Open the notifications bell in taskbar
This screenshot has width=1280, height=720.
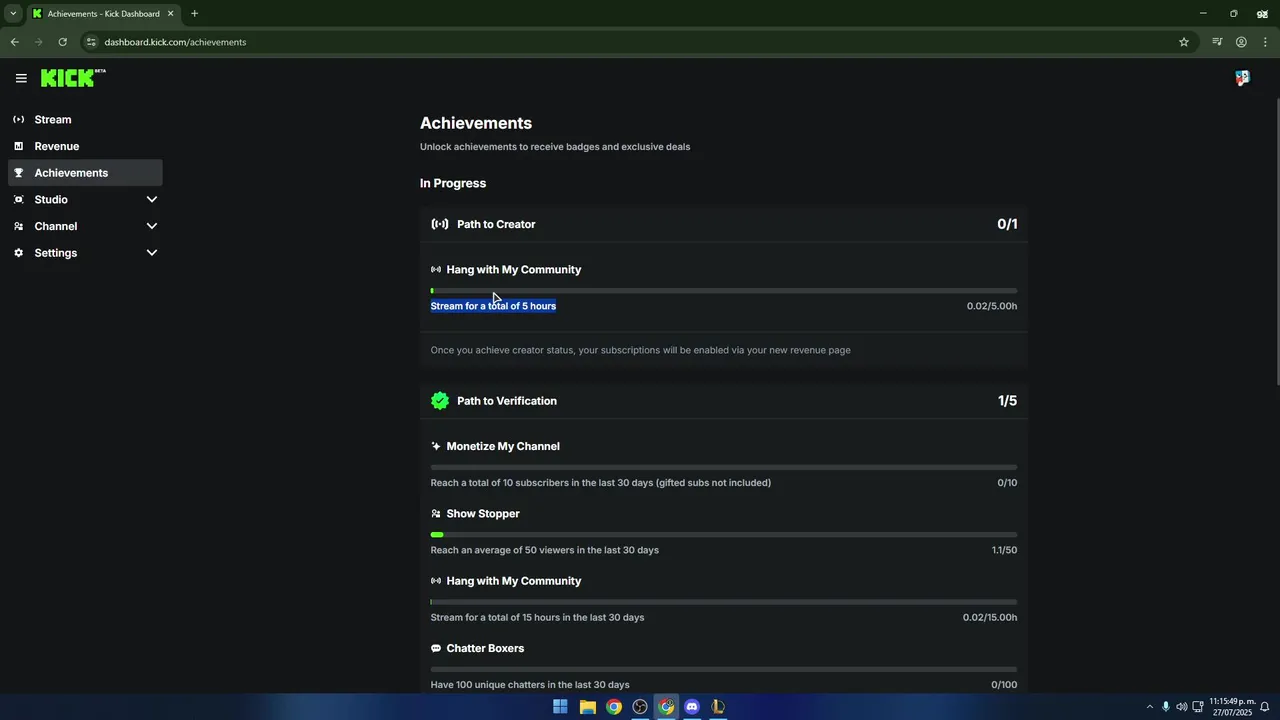click(1265, 707)
